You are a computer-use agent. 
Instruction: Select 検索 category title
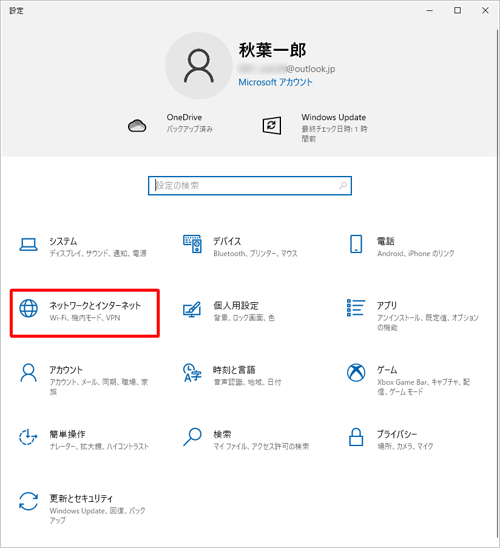tap(222, 434)
